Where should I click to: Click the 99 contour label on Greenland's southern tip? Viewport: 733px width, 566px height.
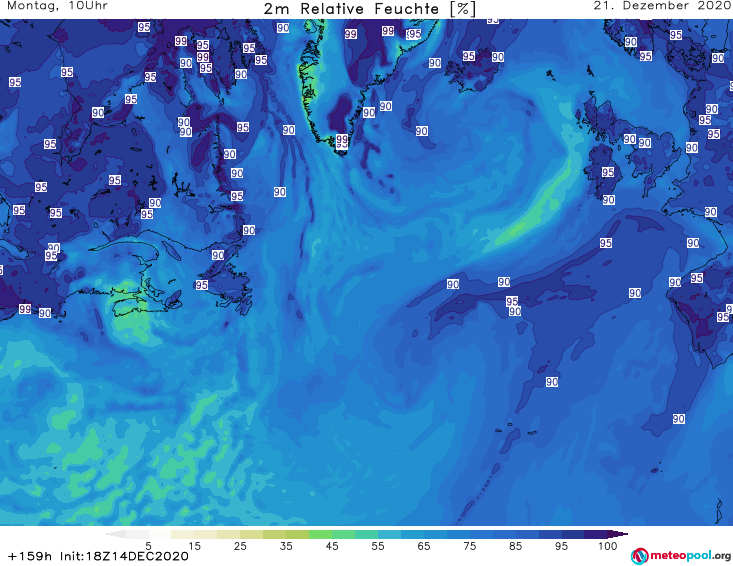[342, 140]
